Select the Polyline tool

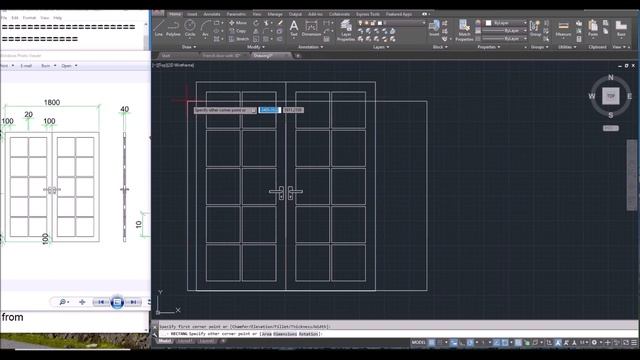(x=173, y=28)
